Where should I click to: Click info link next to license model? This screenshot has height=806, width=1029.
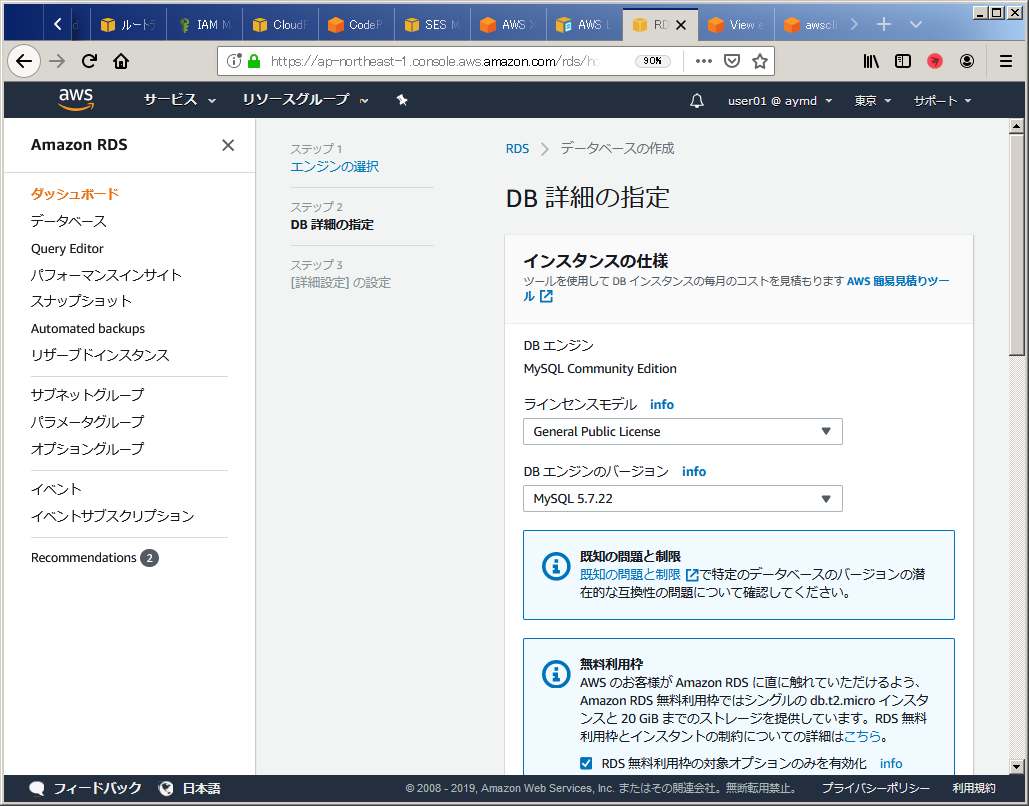662,405
